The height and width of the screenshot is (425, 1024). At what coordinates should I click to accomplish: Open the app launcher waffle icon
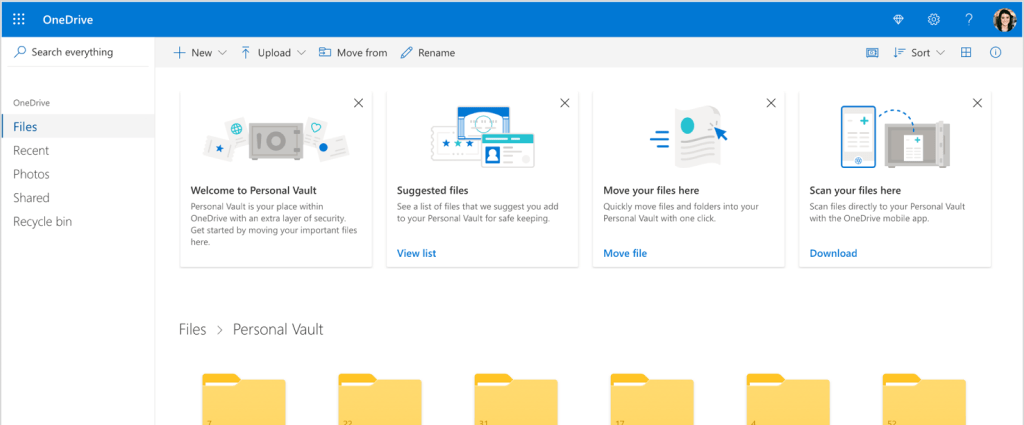19,20
